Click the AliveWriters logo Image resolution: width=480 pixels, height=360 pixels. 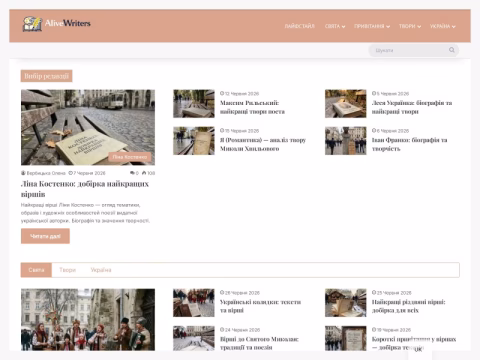[57, 24]
